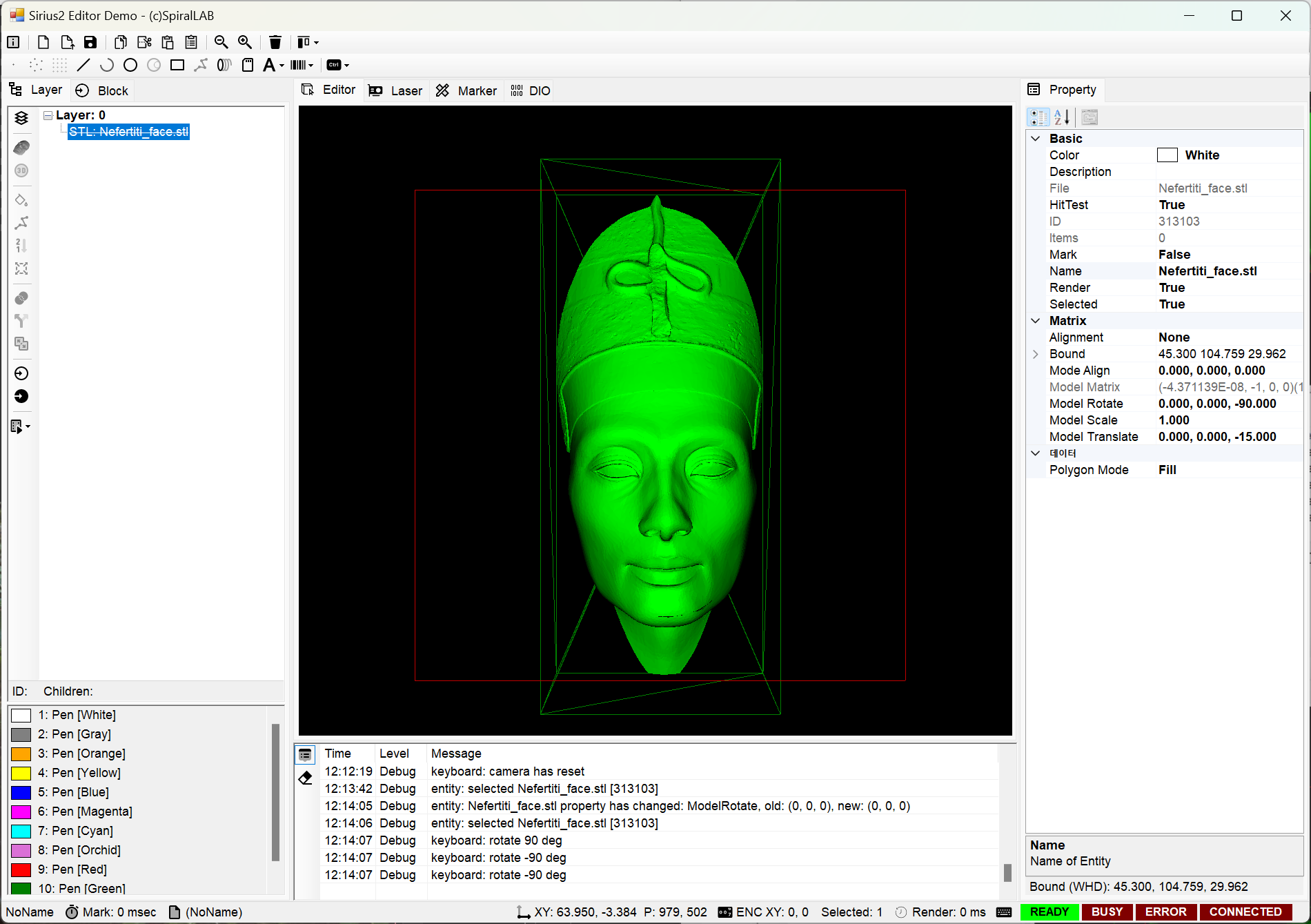Select the spiral tool

(224, 65)
